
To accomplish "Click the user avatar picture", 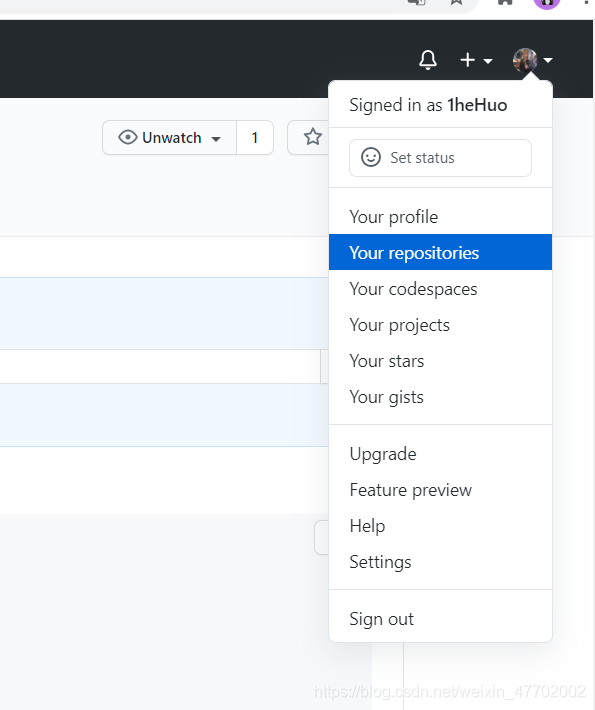I will pos(525,60).
